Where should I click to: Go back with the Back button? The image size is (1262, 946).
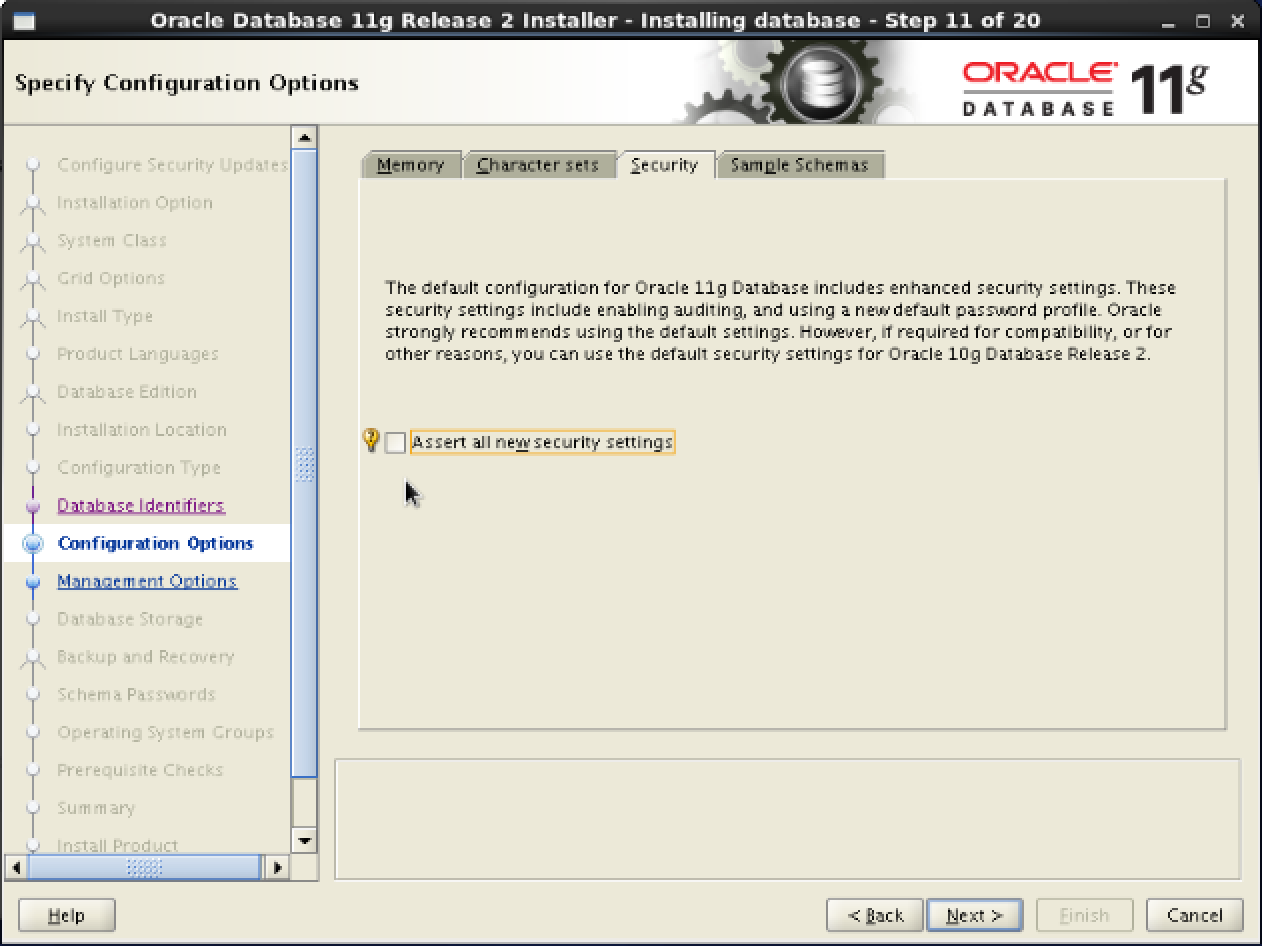(875, 915)
